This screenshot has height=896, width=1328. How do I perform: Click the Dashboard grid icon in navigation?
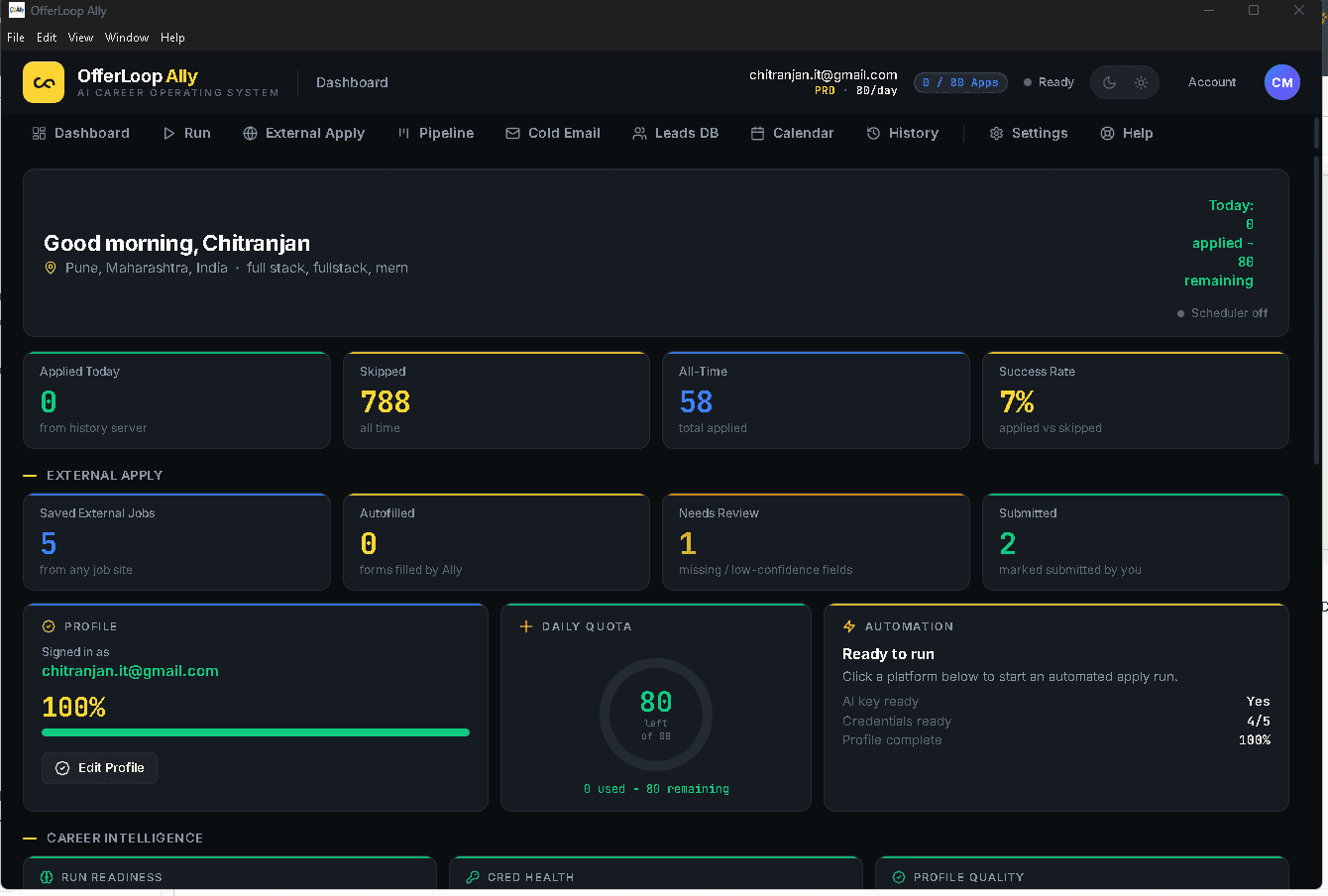(40, 133)
